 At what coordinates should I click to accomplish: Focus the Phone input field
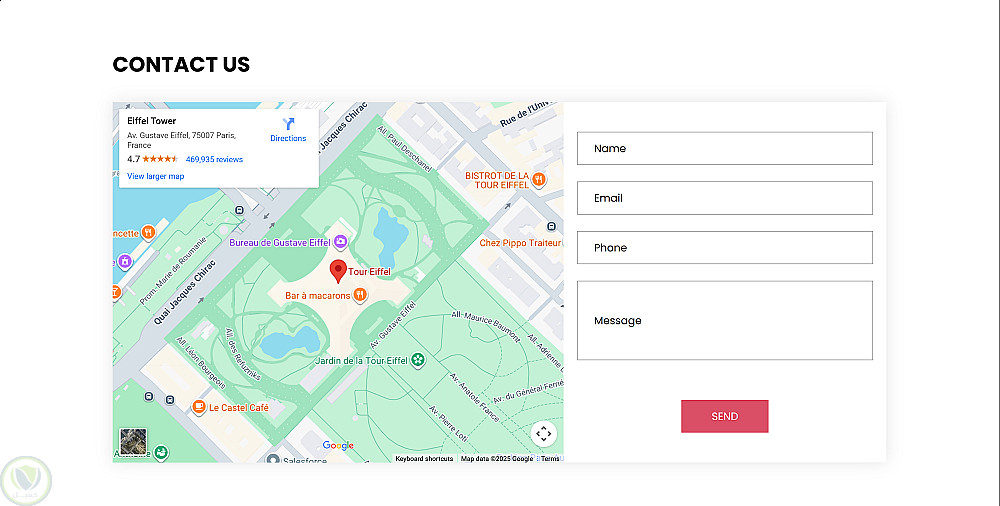pyautogui.click(x=724, y=248)
